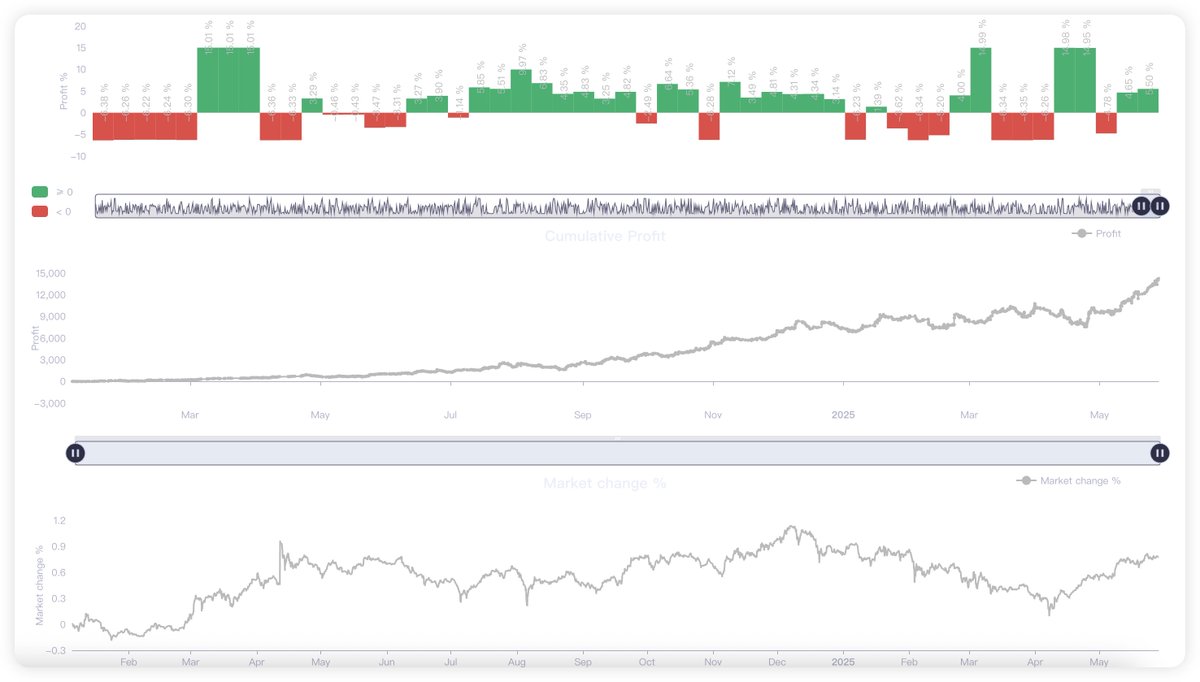Select the 4.65 % green profit bar
1200x682 pixels.
(x=1127, y=102)
